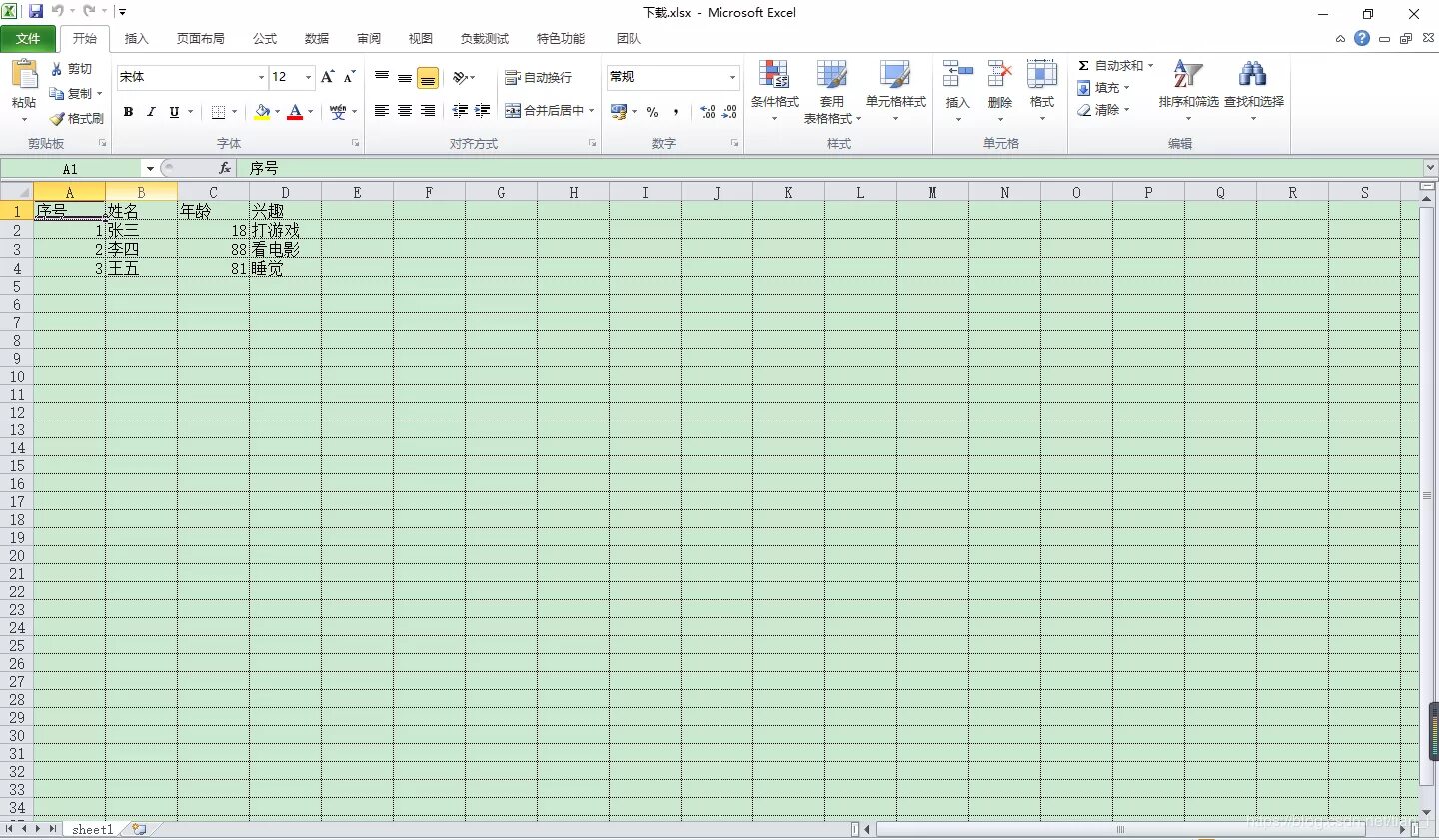Click the Undo icon in the title bar
Screen dimensions: 1439x840
(58, 12)
